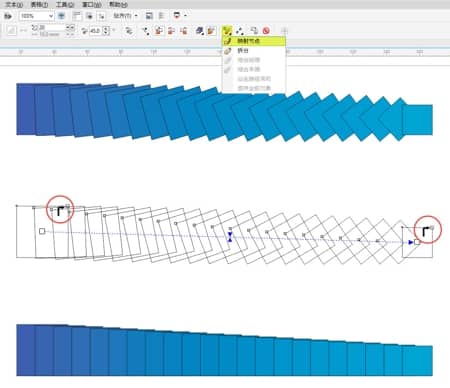Select the Clockwise Blend icon
450x388 pixels.
click(171, 31)
